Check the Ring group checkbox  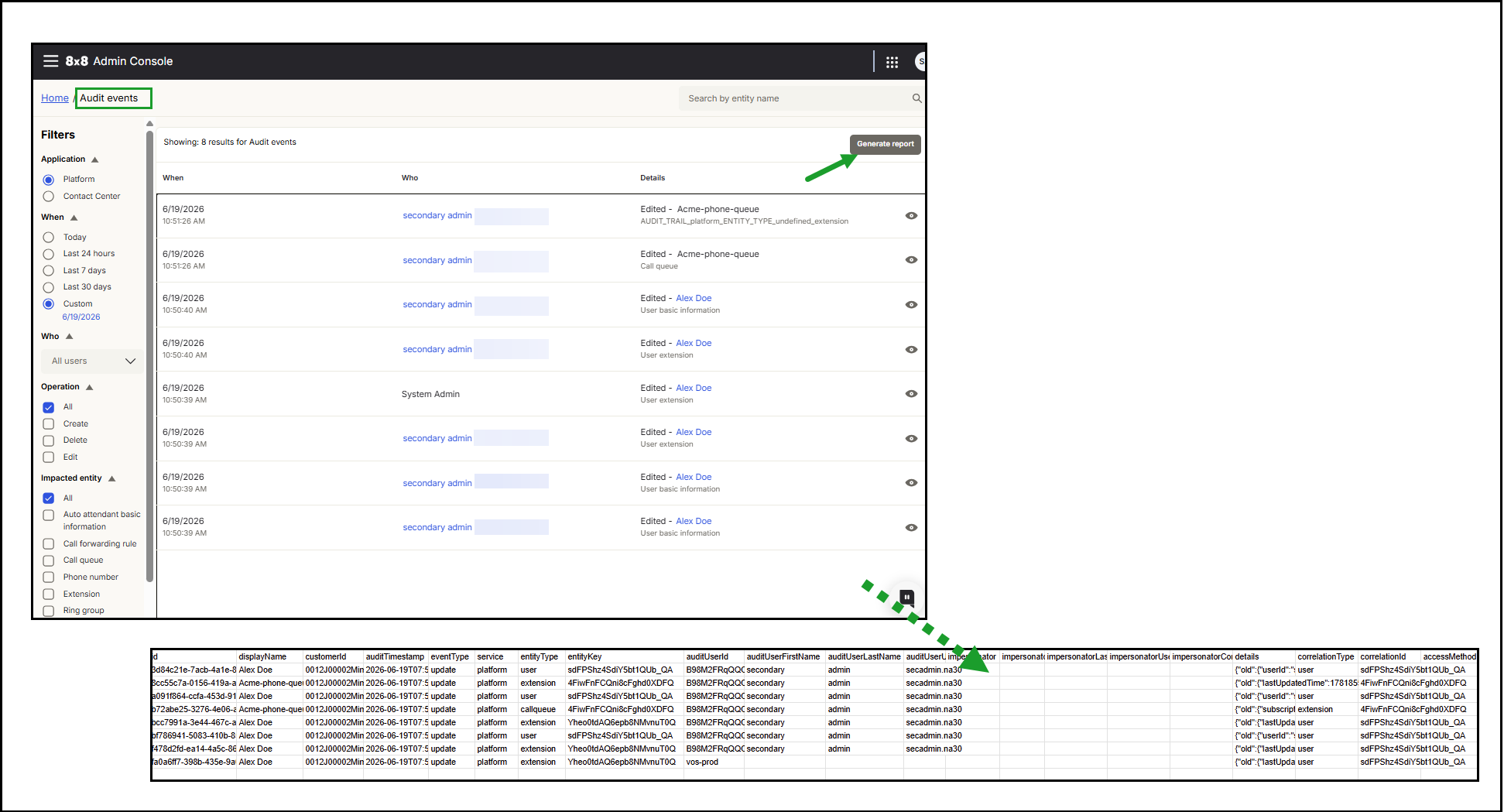(x=48, y=611)
